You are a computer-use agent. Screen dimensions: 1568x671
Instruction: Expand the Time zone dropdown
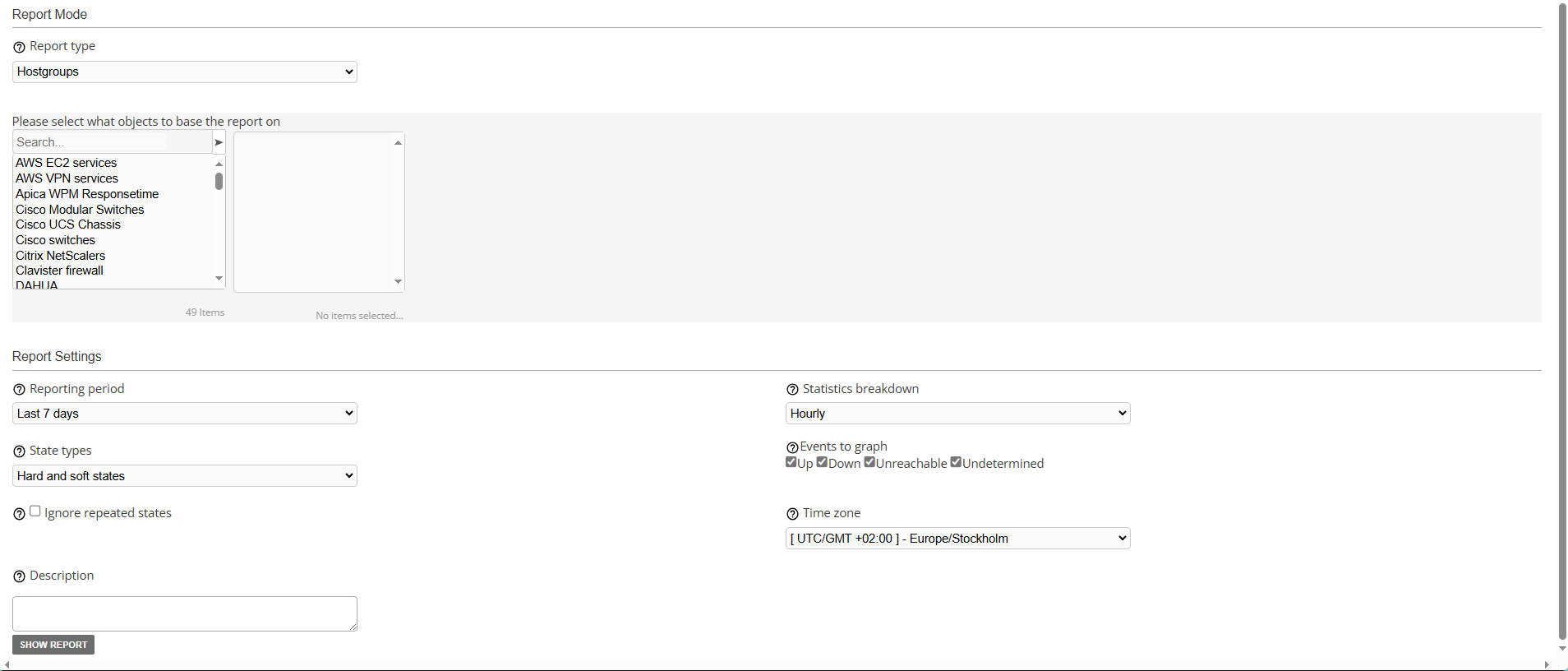pyautogui.click(x=957, y=539)
